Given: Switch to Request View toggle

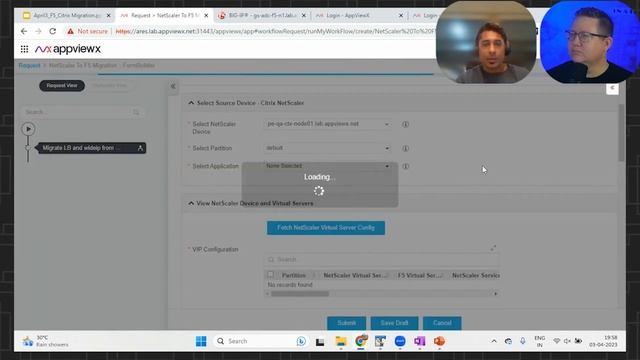Looking at the screenshot, I should coord(62,86).
